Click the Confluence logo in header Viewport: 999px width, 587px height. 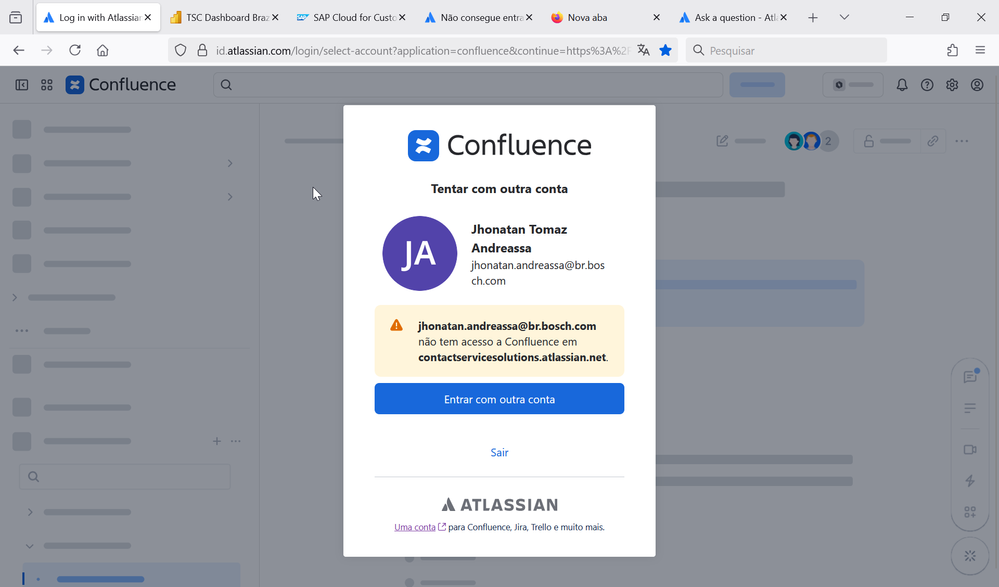click(x=120, y=85)
